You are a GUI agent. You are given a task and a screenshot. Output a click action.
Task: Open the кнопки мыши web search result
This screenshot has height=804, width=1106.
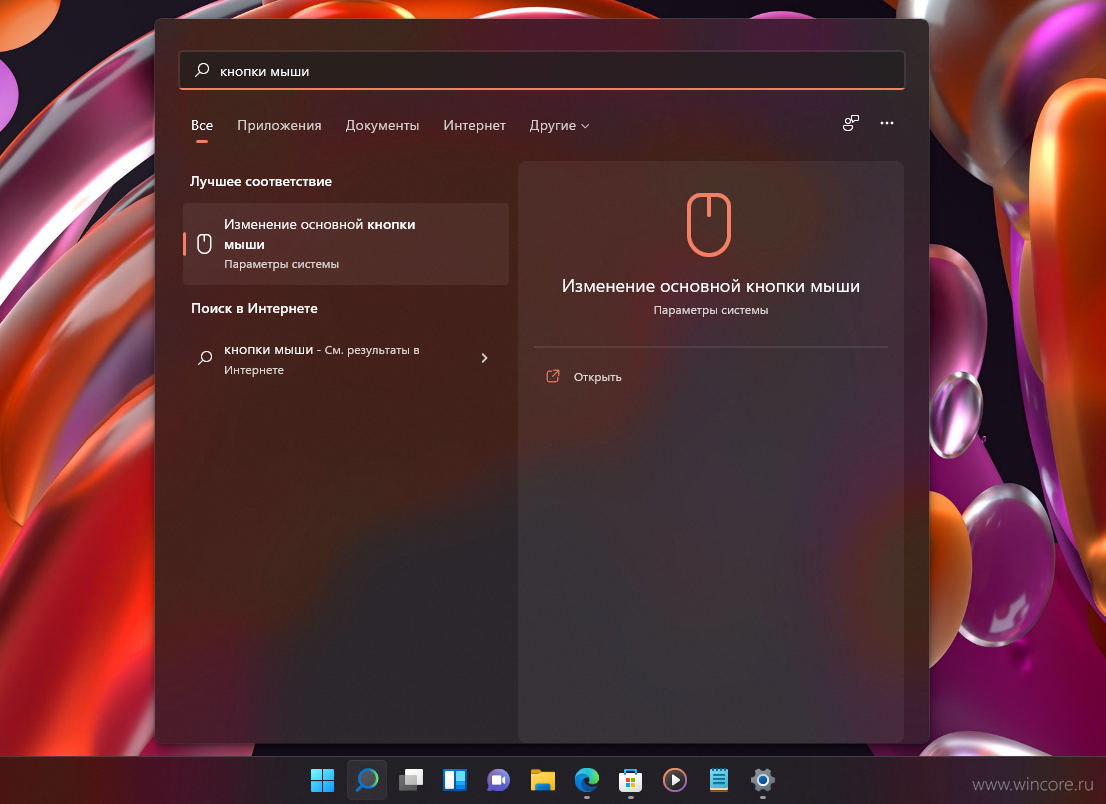[346, 360]
